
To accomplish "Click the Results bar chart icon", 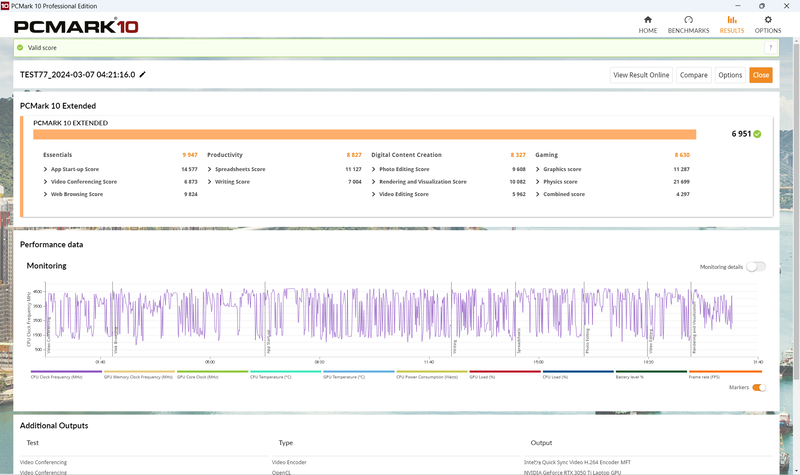I will (x=732, y=20).
